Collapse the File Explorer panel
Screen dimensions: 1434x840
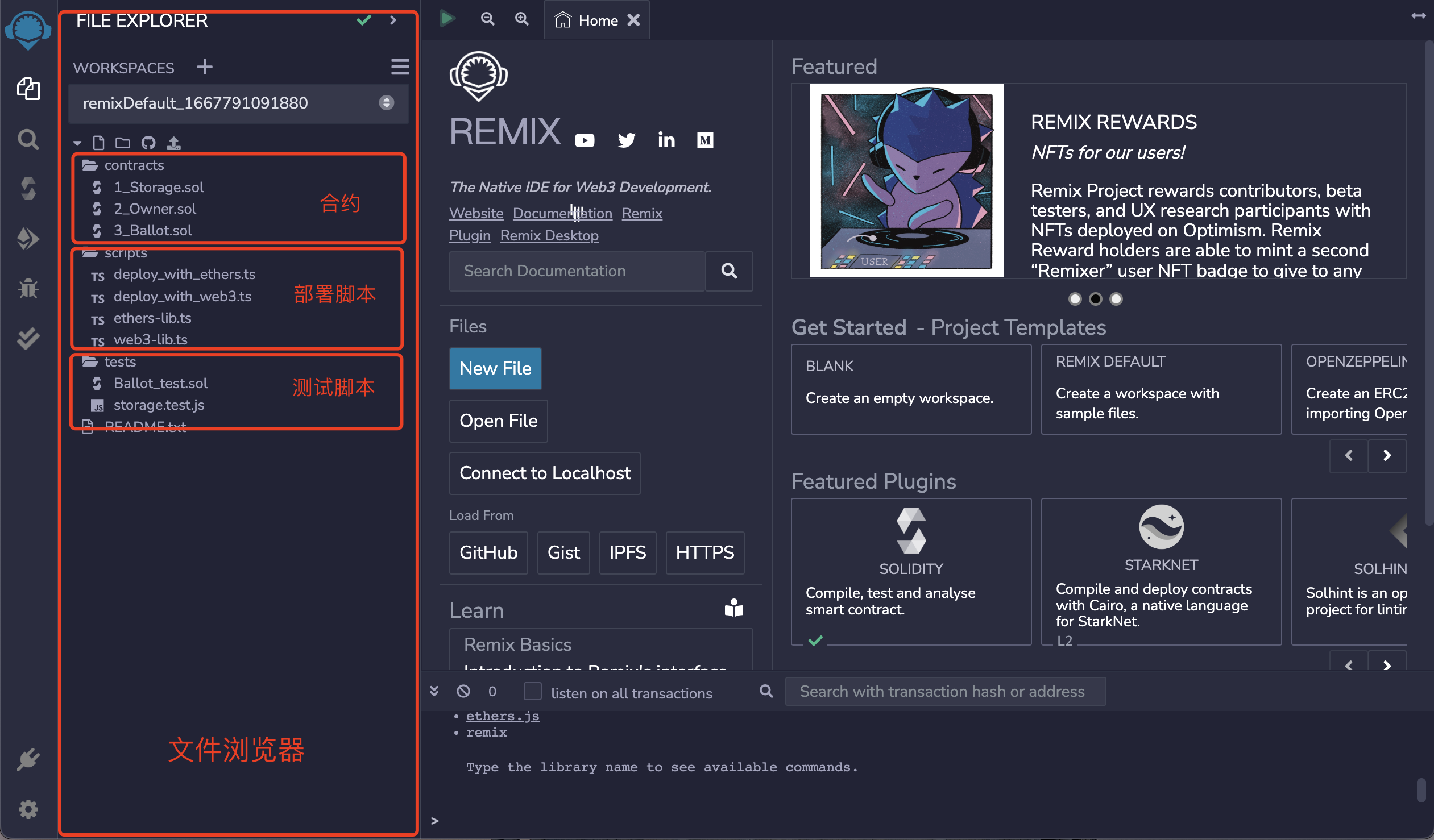393,19
